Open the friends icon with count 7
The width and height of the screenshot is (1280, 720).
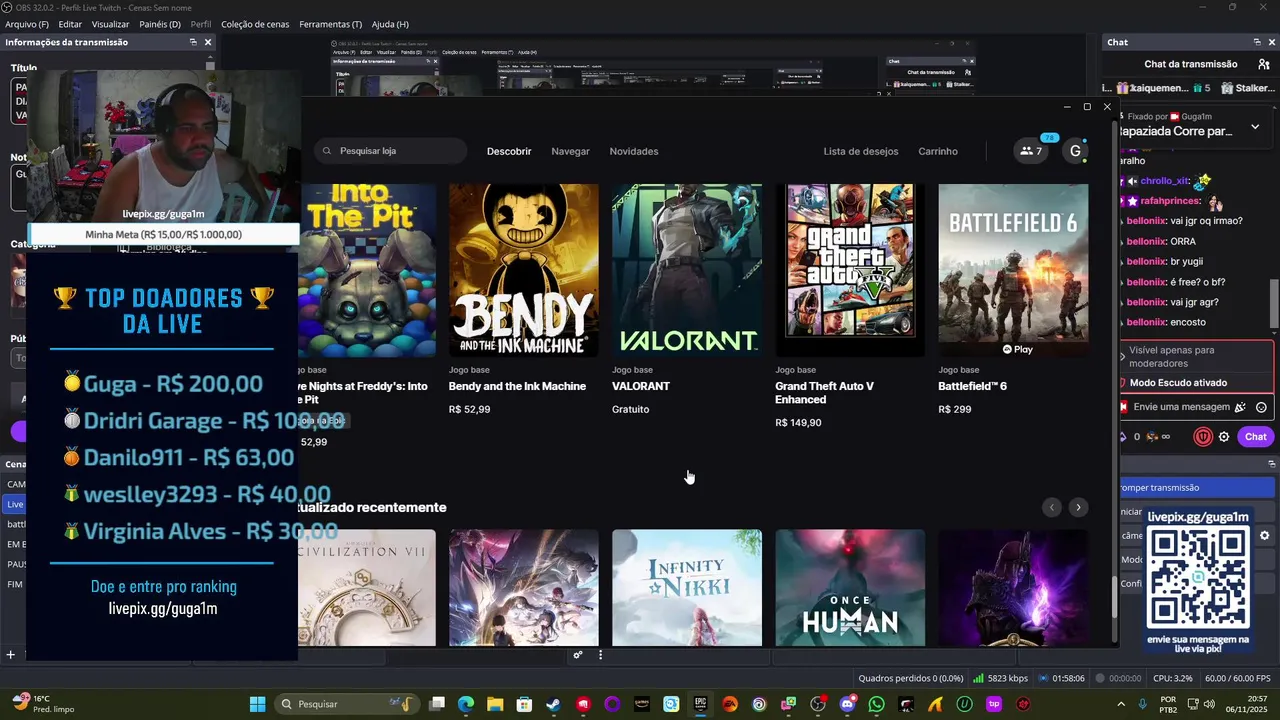coord(1031,151)
